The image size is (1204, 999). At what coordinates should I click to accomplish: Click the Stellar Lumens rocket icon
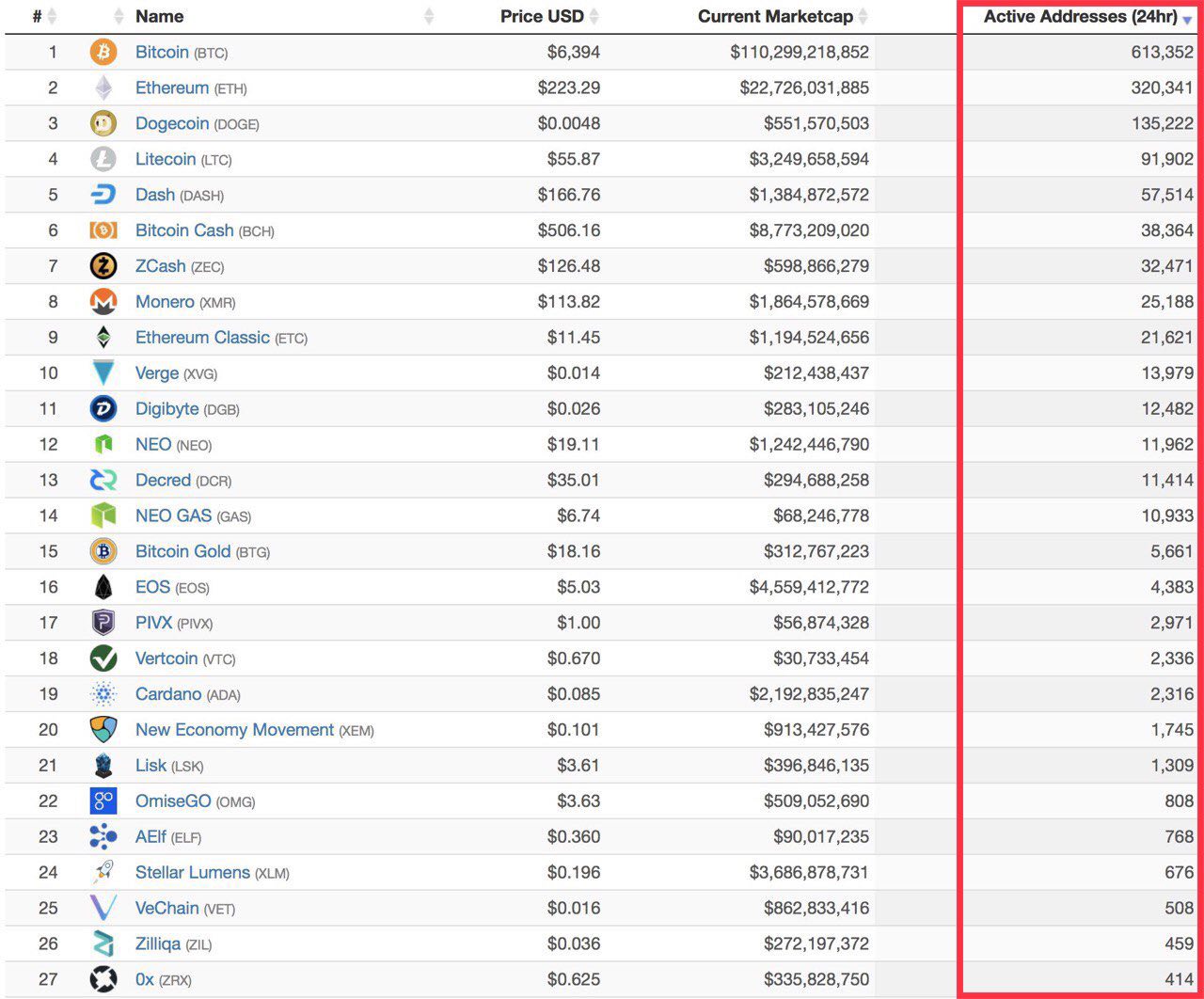(x=103, y=873)
